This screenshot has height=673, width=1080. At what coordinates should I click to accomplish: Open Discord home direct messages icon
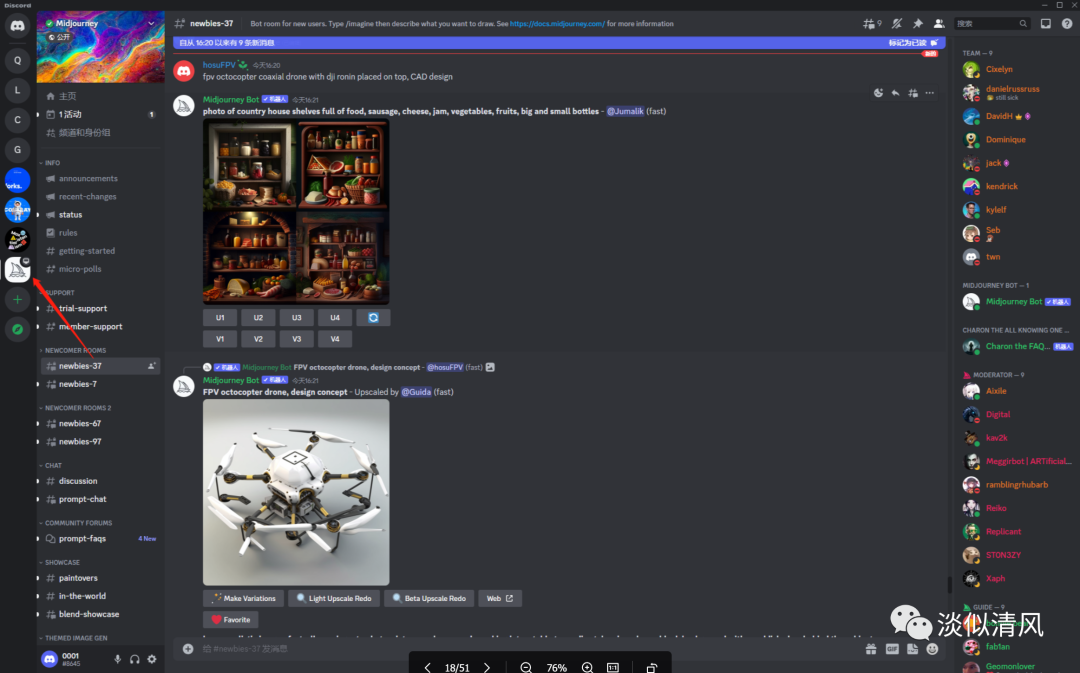pyautogui.click(x=17, y=27)
